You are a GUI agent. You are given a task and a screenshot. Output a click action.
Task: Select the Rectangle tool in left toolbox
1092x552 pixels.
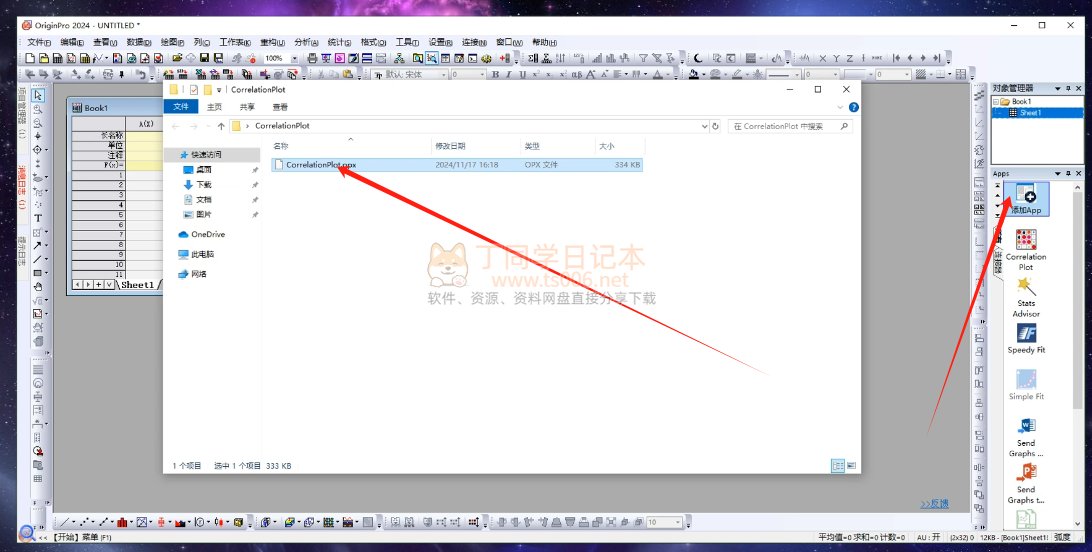tap(38, 273)
